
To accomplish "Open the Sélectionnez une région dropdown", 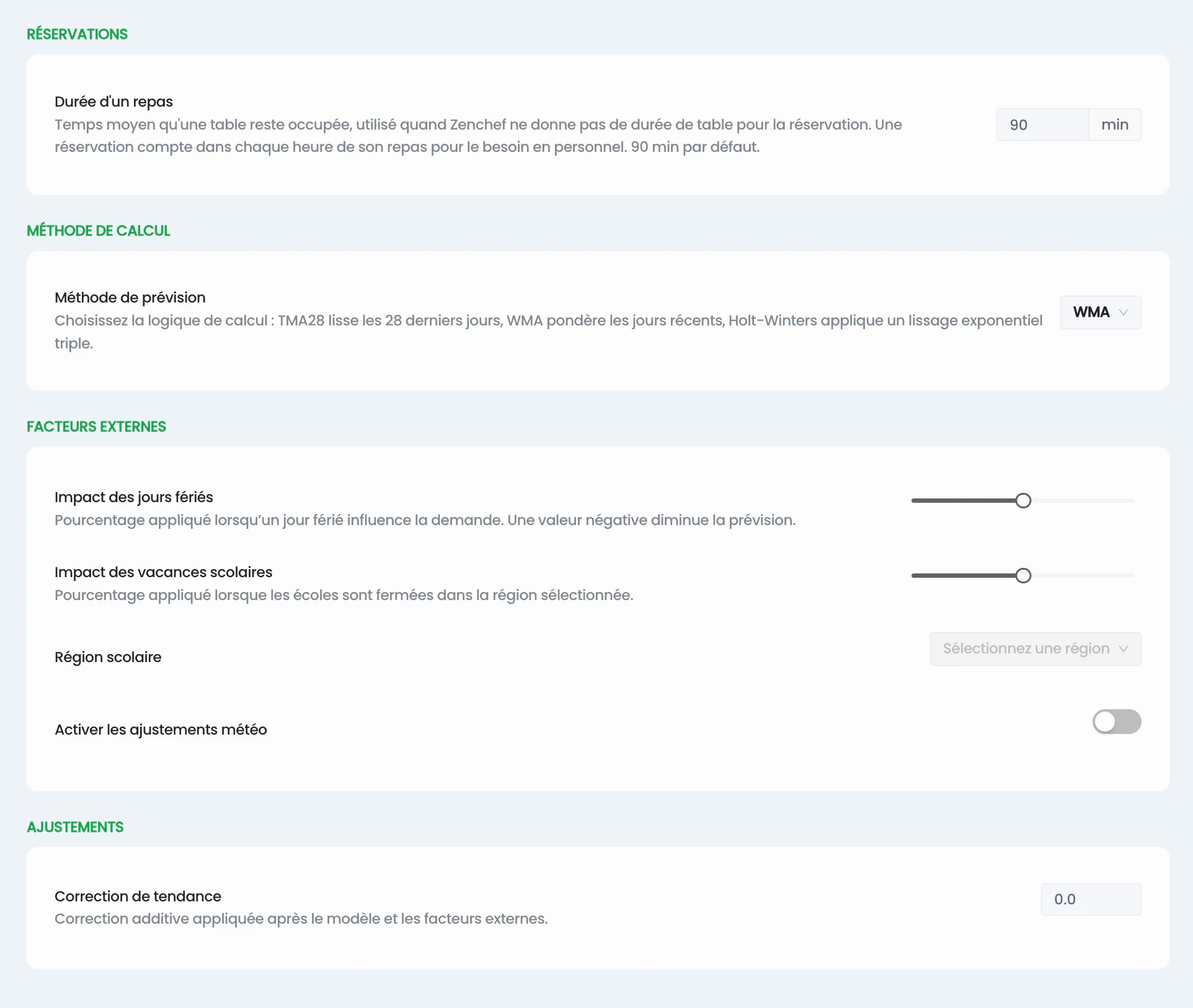I will [1035, 648].
